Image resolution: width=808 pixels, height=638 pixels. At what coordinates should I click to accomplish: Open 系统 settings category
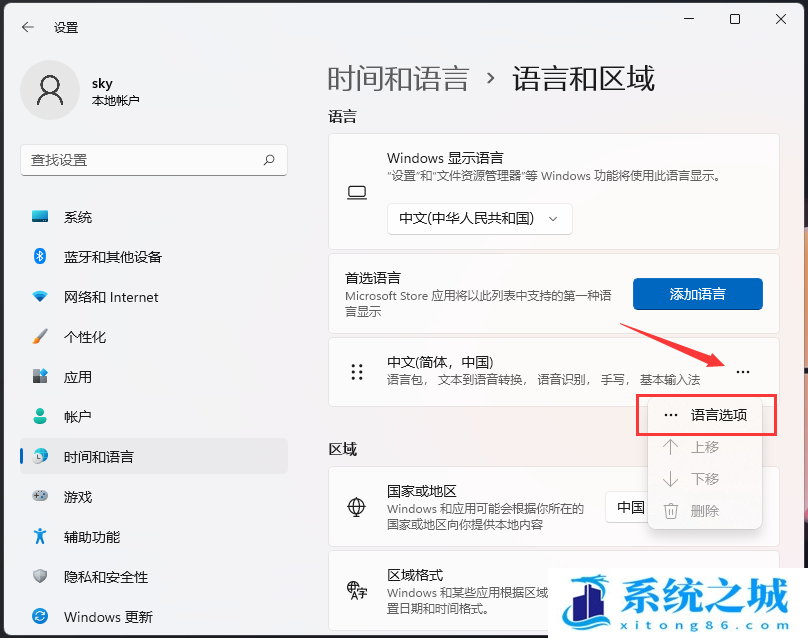coord(154,216)
